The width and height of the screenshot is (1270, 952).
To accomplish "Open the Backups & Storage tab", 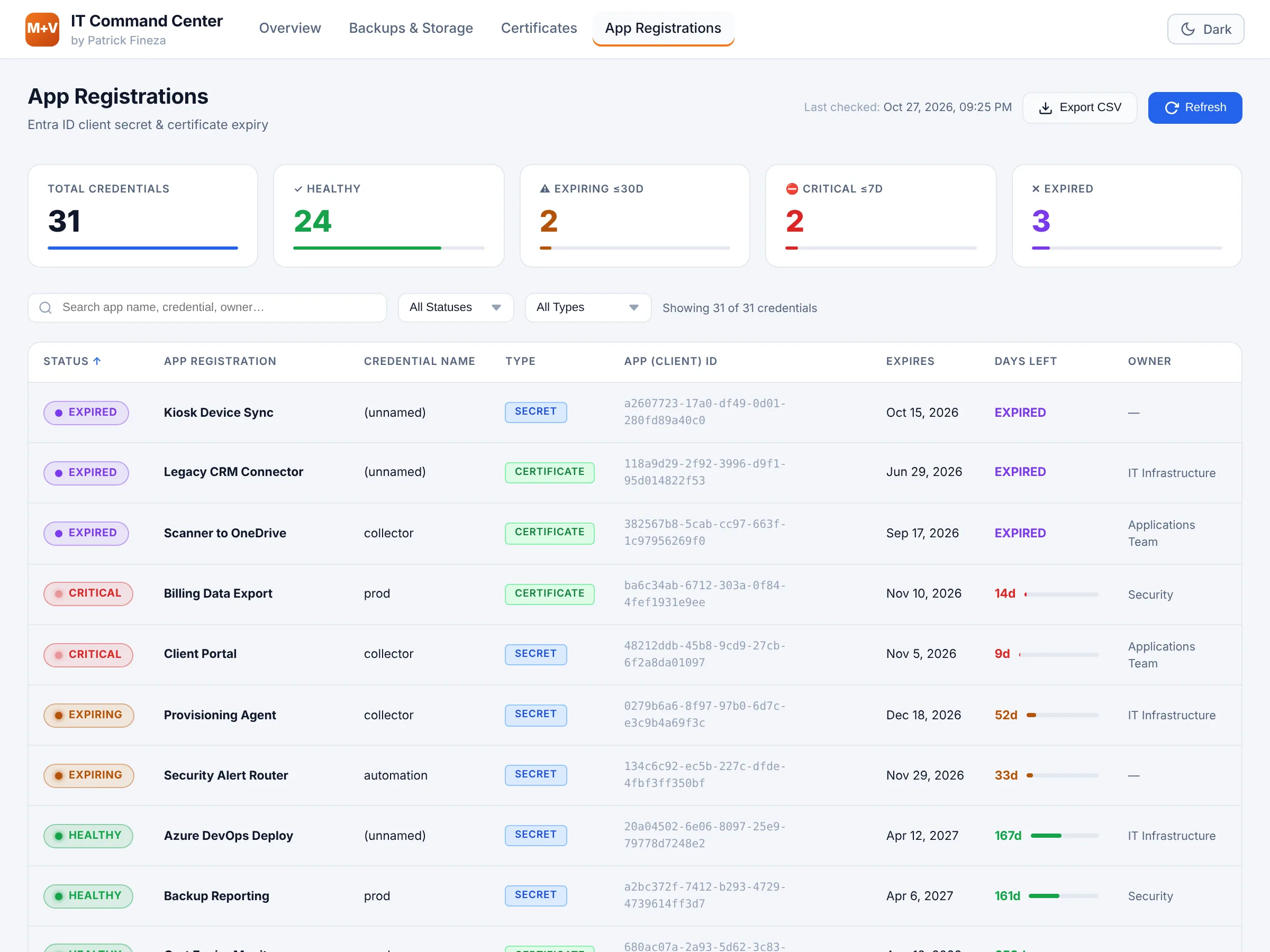I will [411, 28].
